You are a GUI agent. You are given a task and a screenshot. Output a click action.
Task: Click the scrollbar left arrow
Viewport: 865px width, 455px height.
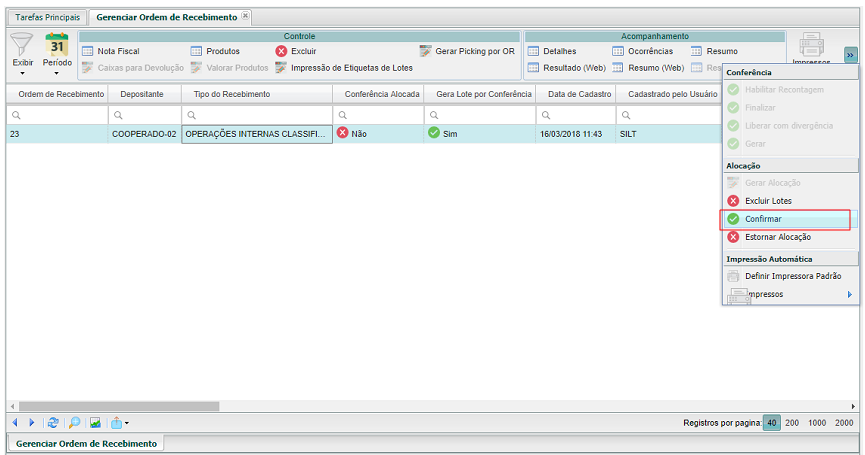13,406
